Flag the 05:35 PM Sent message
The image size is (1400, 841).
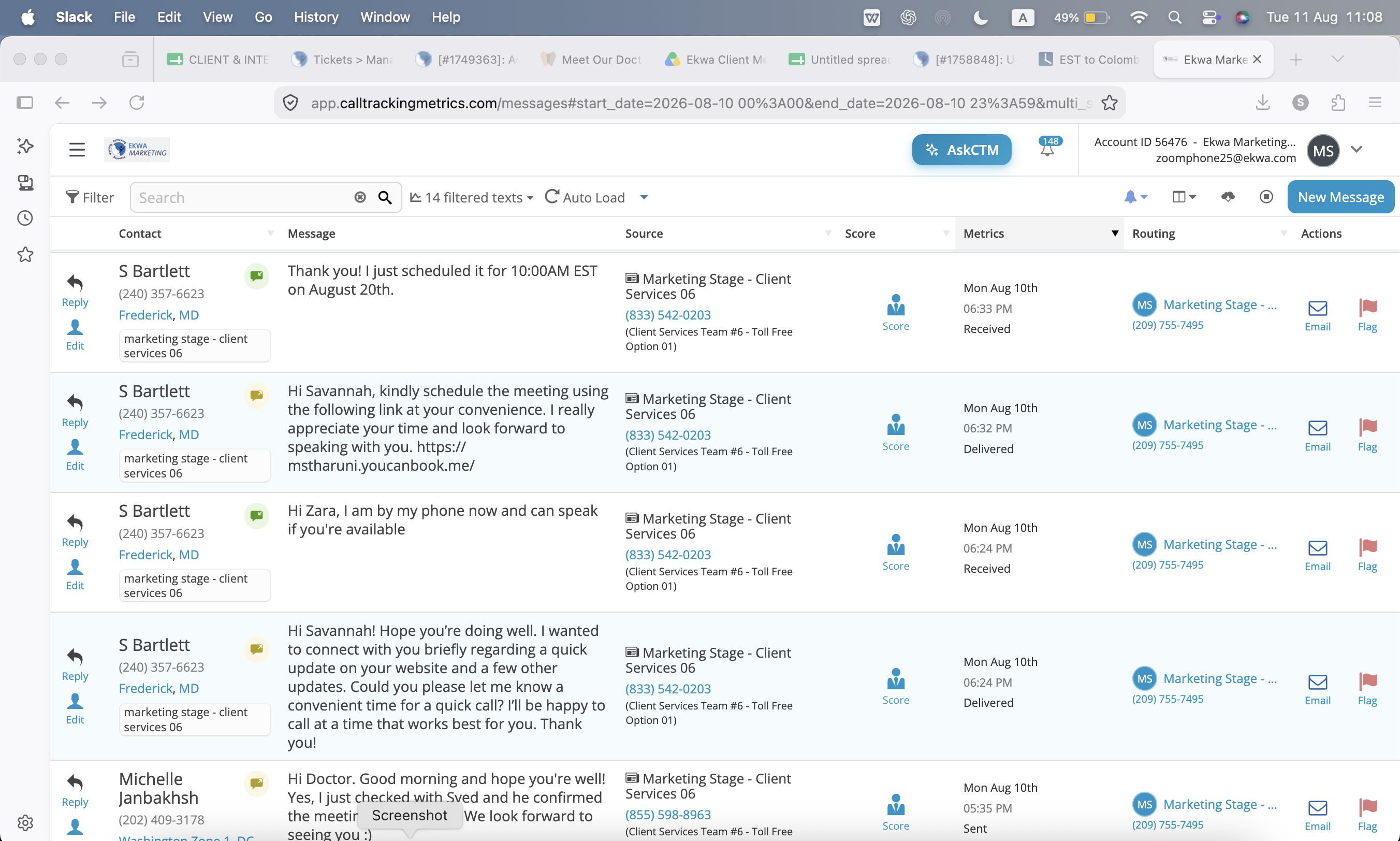coord(1367,815)
